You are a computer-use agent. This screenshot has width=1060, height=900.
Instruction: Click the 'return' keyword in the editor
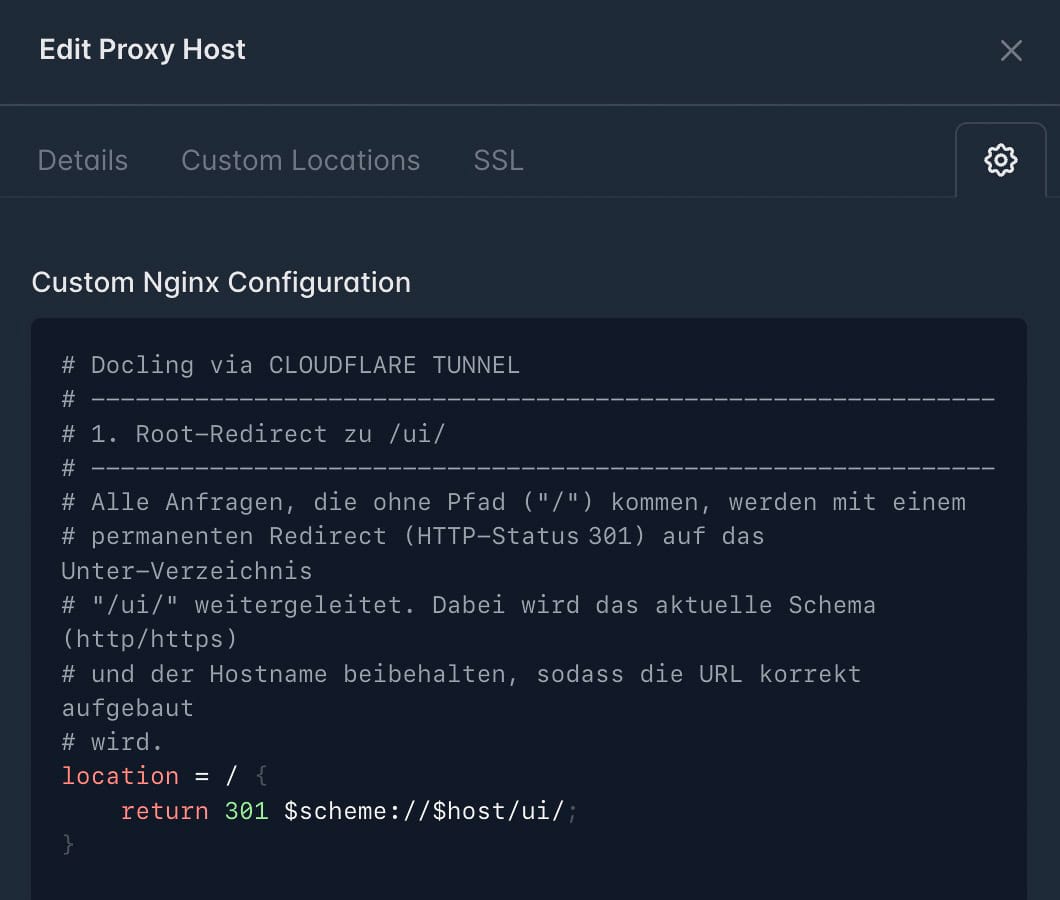tap(165, 810)
